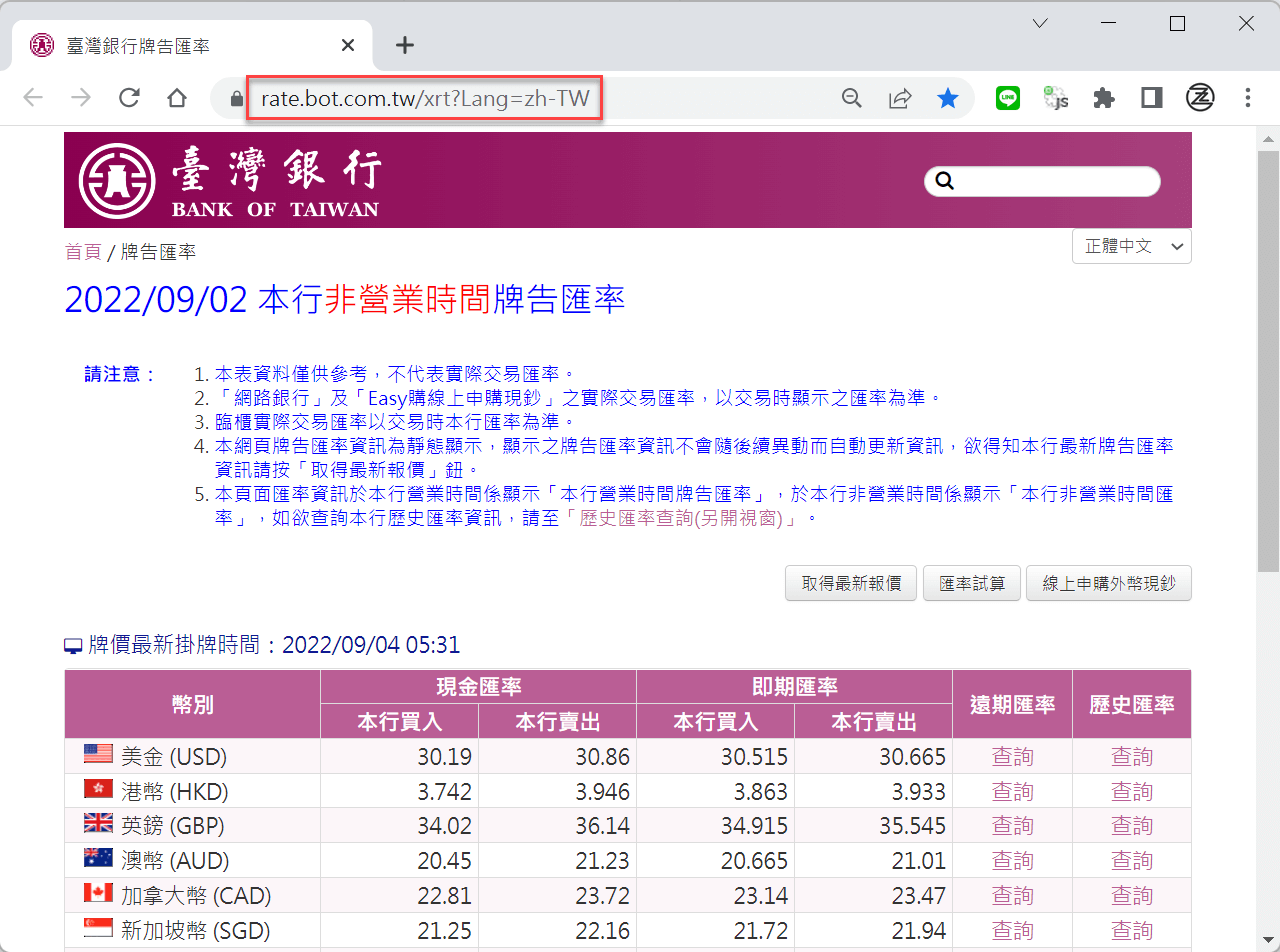Click the Hong Kong flag icon
The width and height of the screenshot is (1280, 952).
[98, 789]
